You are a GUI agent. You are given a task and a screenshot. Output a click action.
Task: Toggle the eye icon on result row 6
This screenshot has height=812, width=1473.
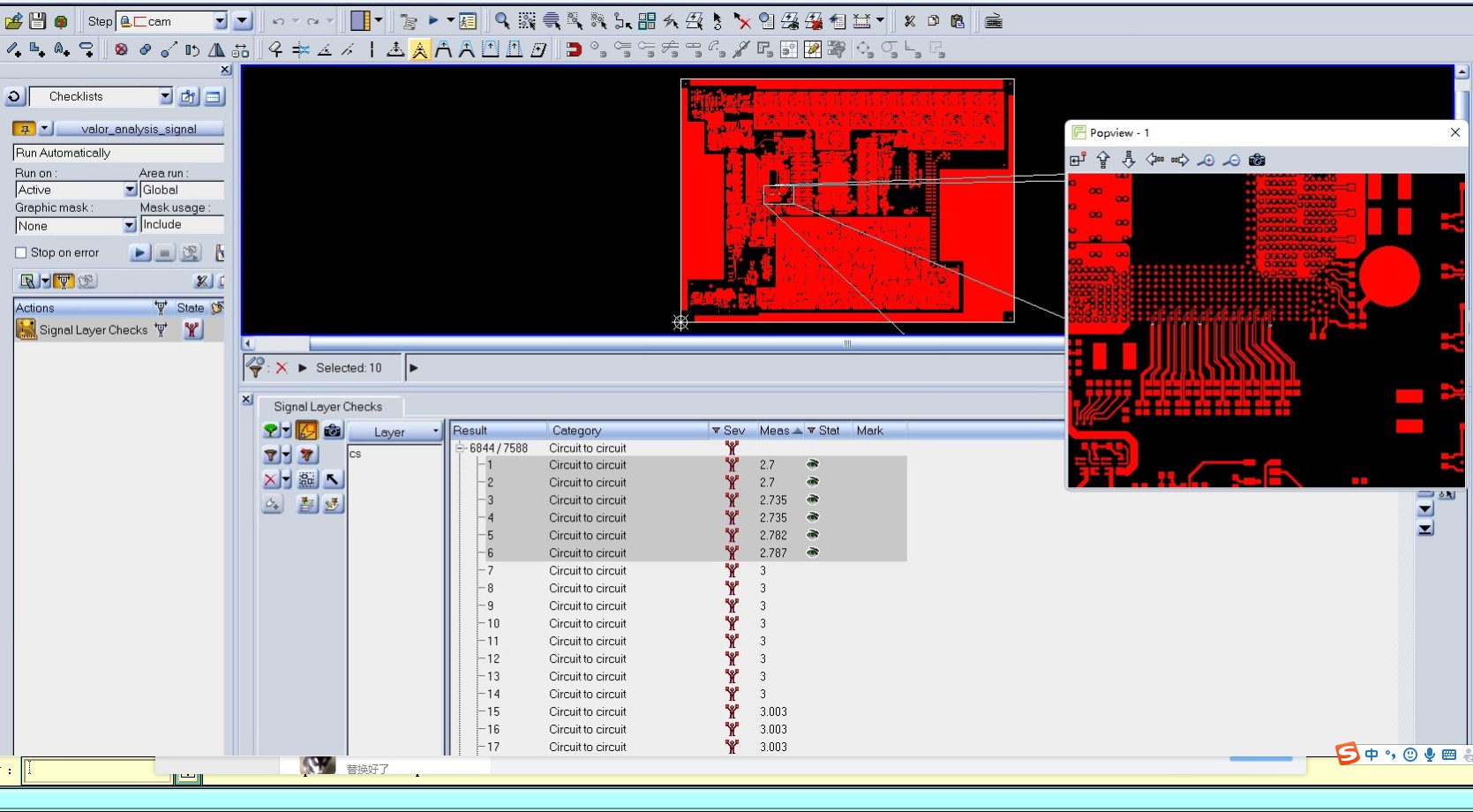[x=813, y=553]
